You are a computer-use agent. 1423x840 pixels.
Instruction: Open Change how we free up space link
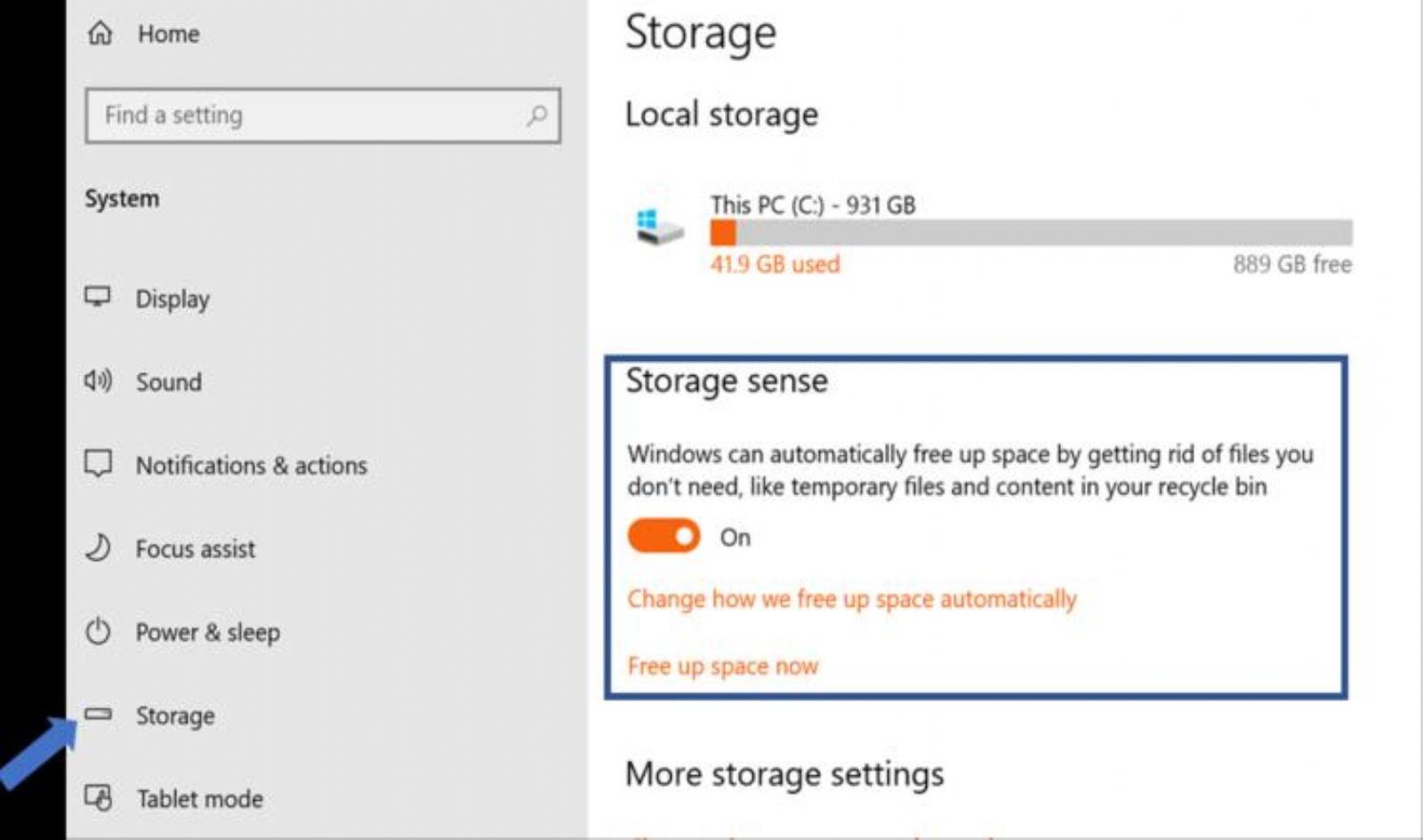pyautogui.click(x=852, y=599)
